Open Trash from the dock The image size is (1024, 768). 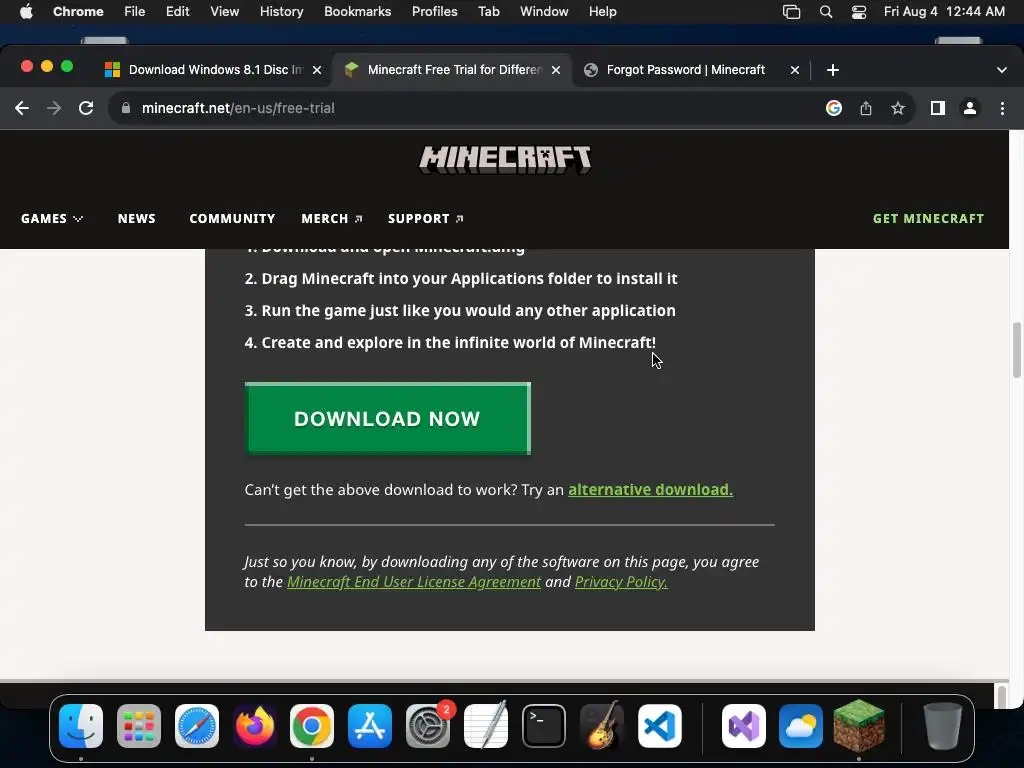pyautogui.click(x=942, y=726)
